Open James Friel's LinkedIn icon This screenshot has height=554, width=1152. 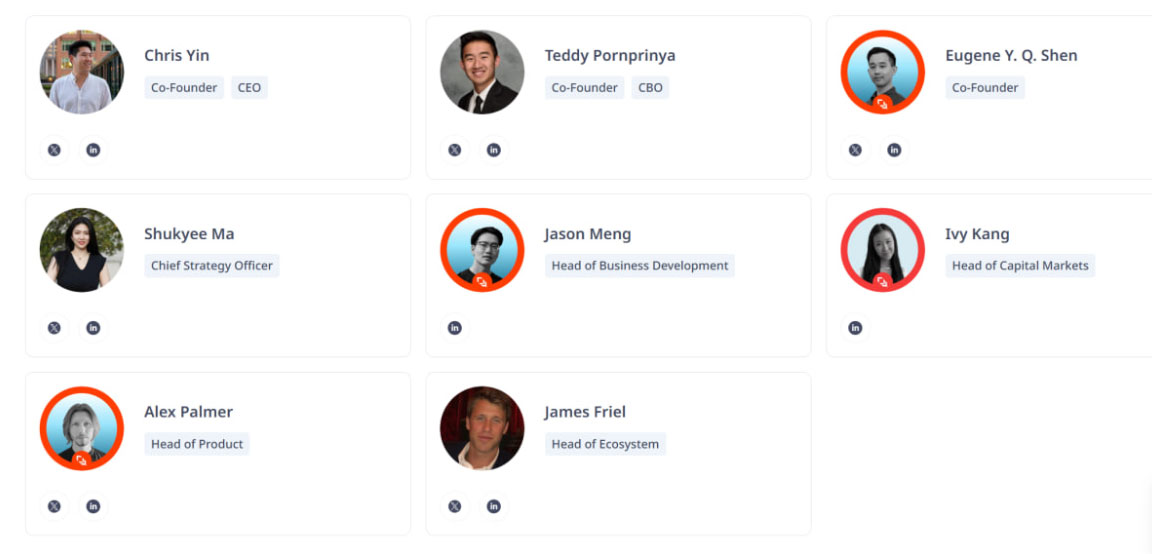coord(494,506)
